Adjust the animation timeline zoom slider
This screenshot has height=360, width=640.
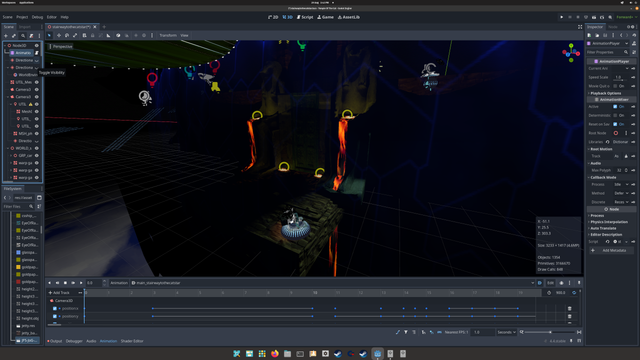pyautogui.click(x=549, y=332)
